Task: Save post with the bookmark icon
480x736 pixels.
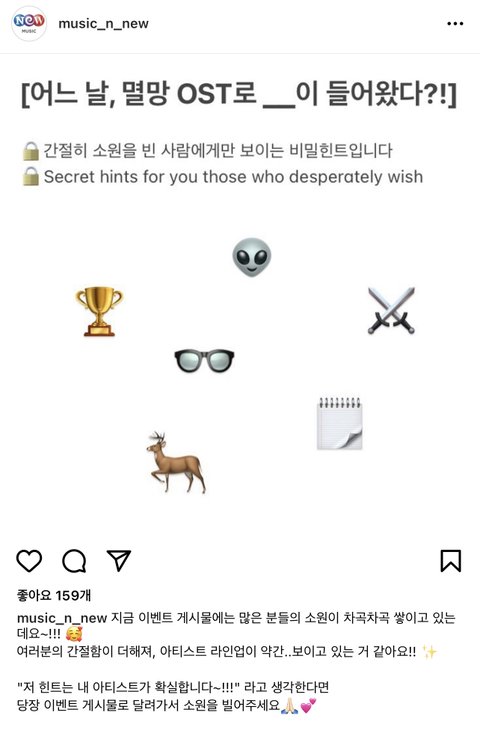Action: pos(450,561)
